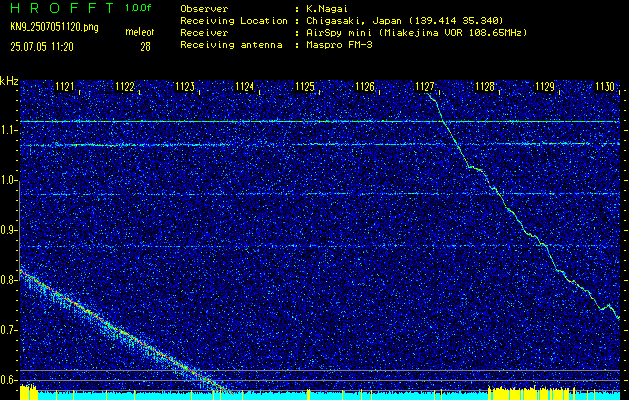The height and width of the screenshot is (400, 629).
Task: Click the 1123 time marker
Action: pyautogui.click(x=185, y=86)
